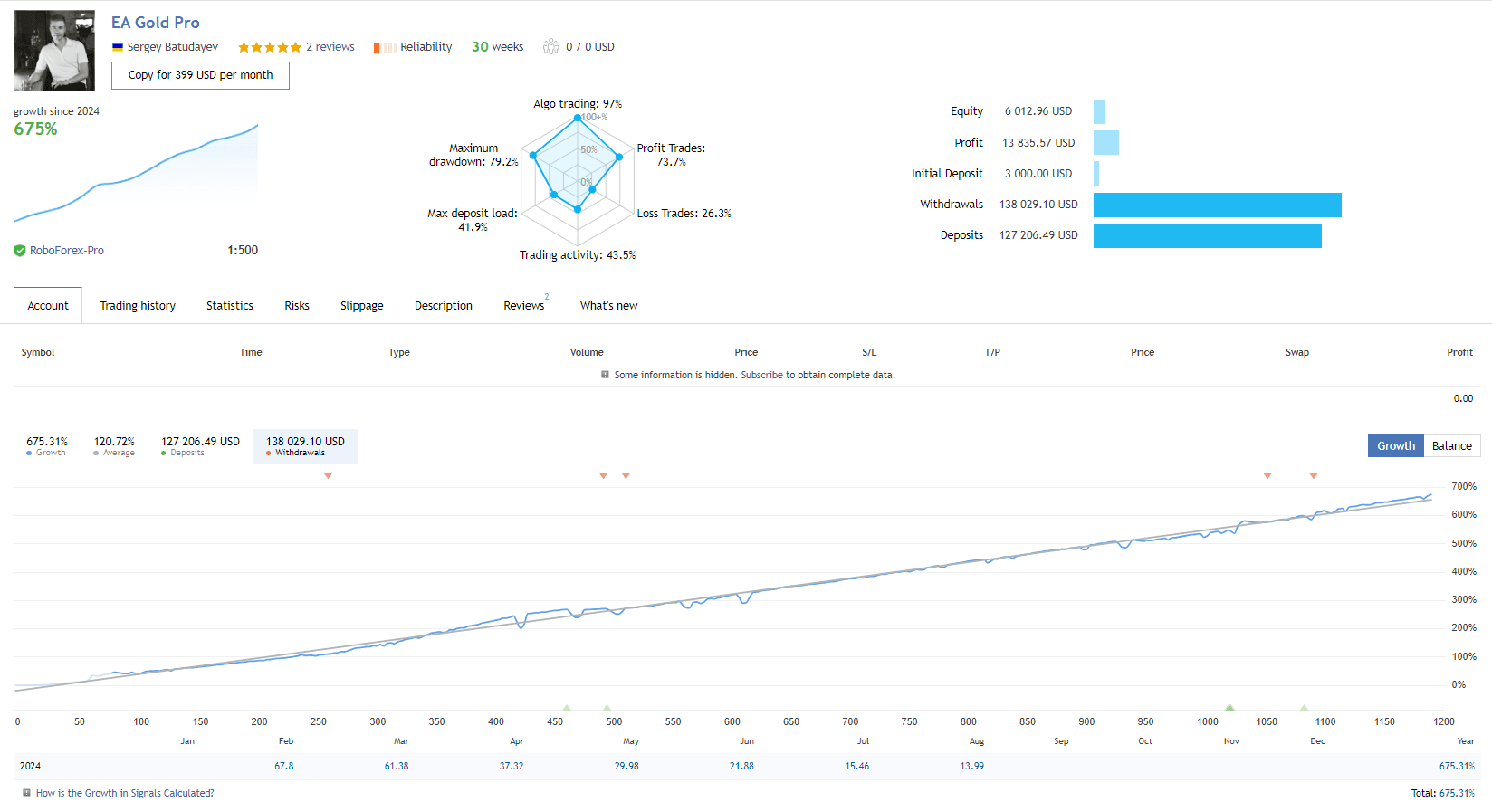Viewport: 1492px width, 812px height.
Task: Switch chart to Balance view
Action: tap(1451, 445)
